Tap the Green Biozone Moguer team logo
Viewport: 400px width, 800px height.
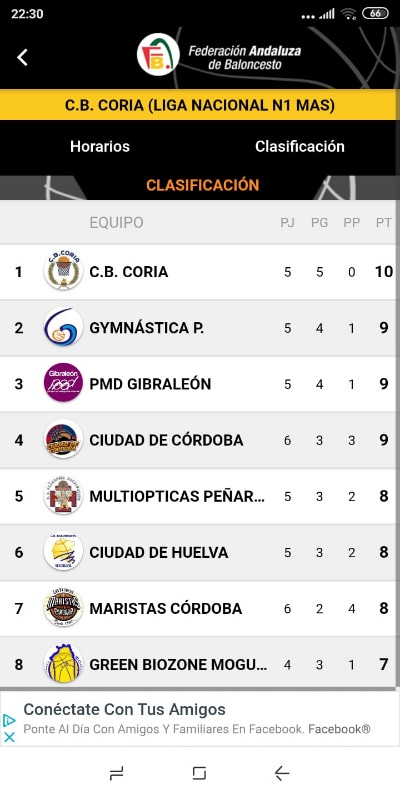[63, 664]
